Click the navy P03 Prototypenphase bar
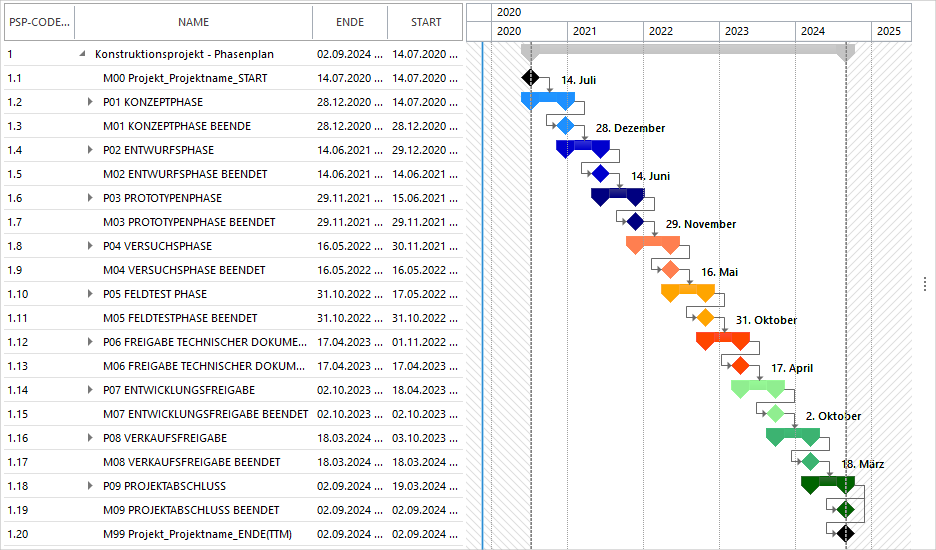 pos(618,193)
